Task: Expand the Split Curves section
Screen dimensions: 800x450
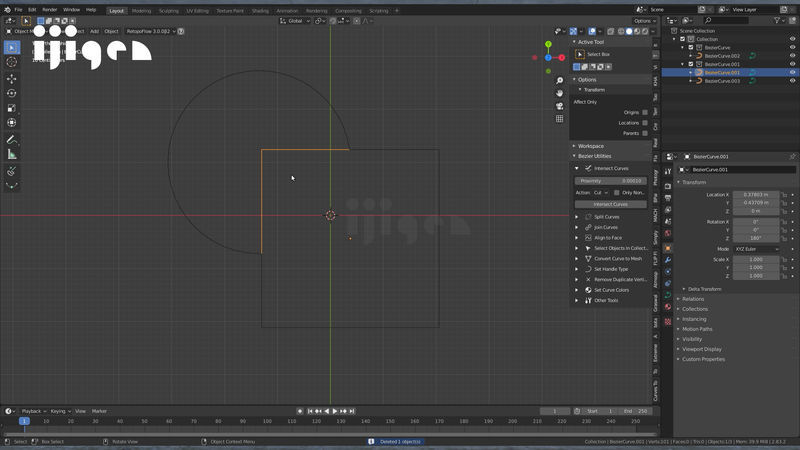Action: pos(607,217)
